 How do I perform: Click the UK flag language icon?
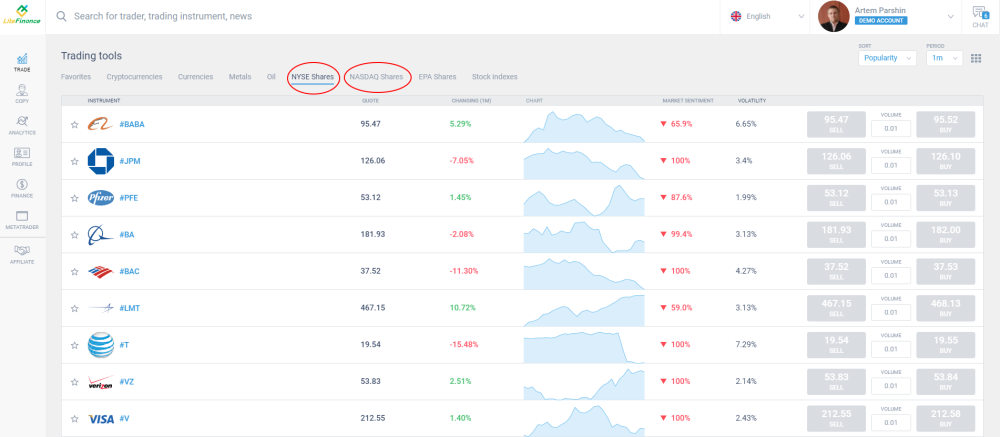(x=736, y=17)
